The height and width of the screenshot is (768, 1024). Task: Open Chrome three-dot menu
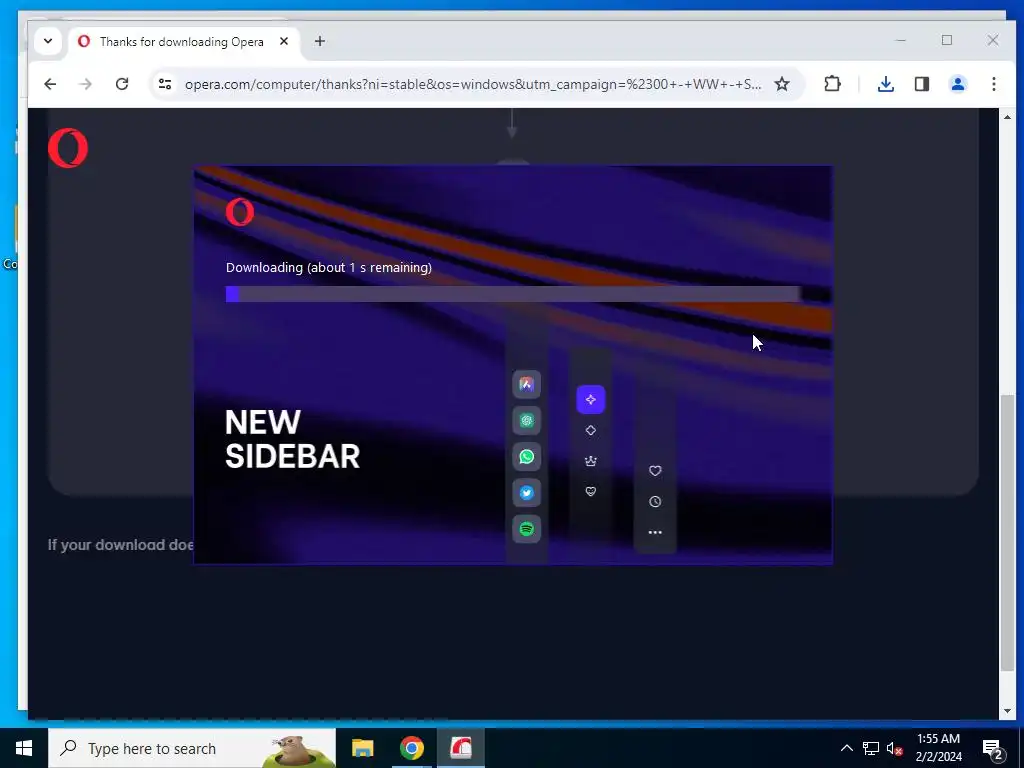point(993,84)
